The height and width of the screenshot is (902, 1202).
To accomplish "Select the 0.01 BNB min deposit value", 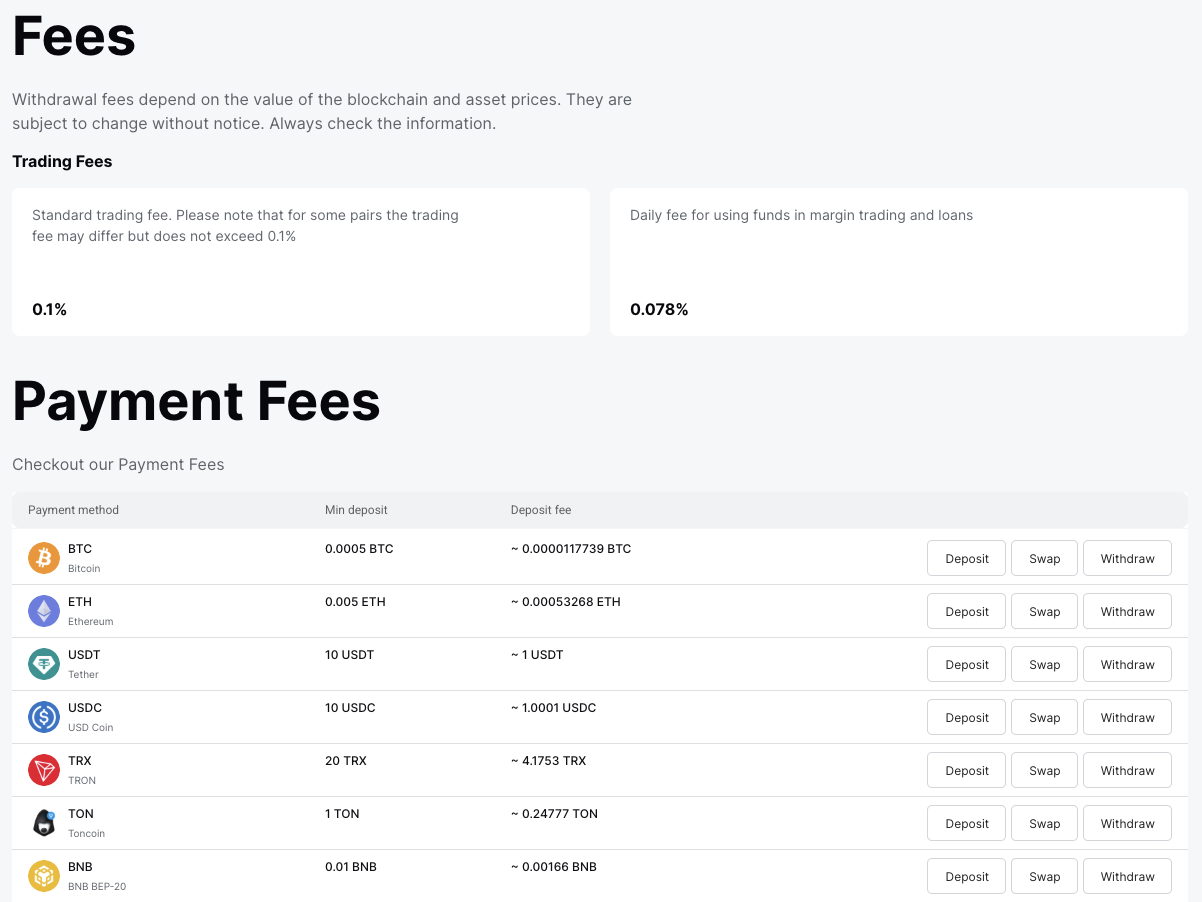I will pyautogui.click(x=351, y=867).
